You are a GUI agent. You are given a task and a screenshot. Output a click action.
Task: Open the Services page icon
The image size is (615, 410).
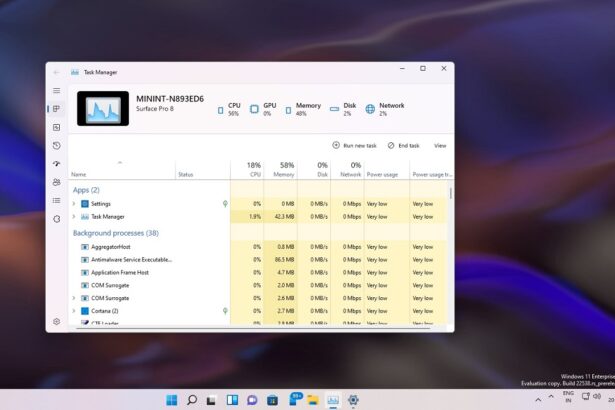point(57,218)
